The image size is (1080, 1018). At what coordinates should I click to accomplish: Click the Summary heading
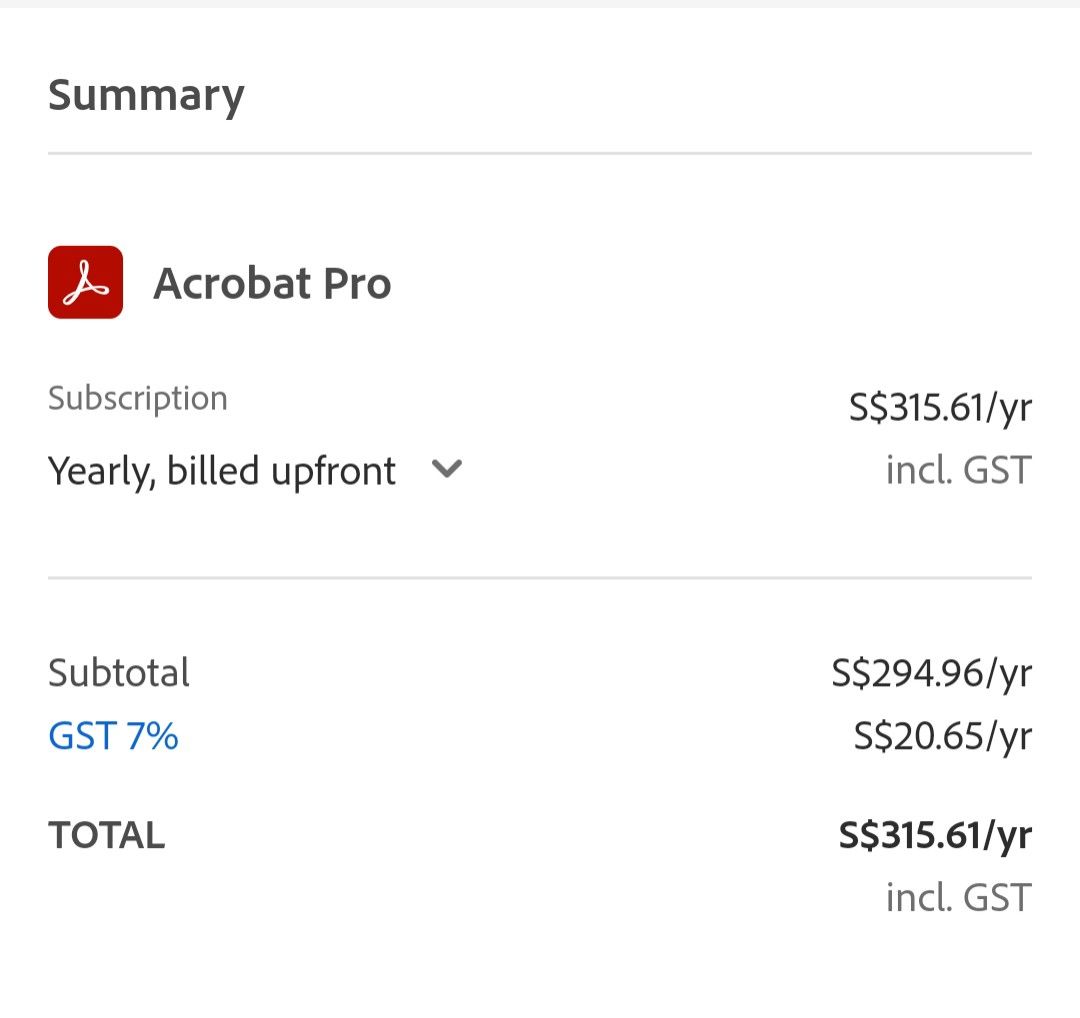(146, 95)
